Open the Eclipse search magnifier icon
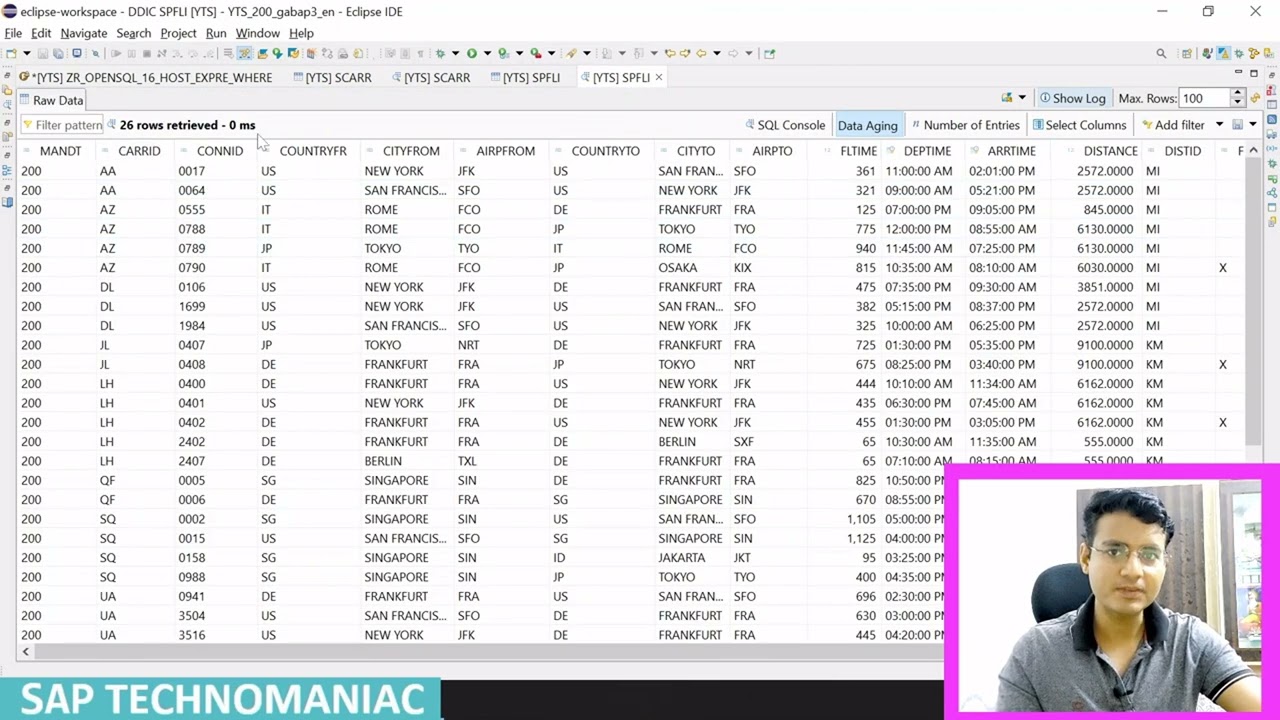The width and height of the screenshot is (1280, 720). coord(1161,54)
